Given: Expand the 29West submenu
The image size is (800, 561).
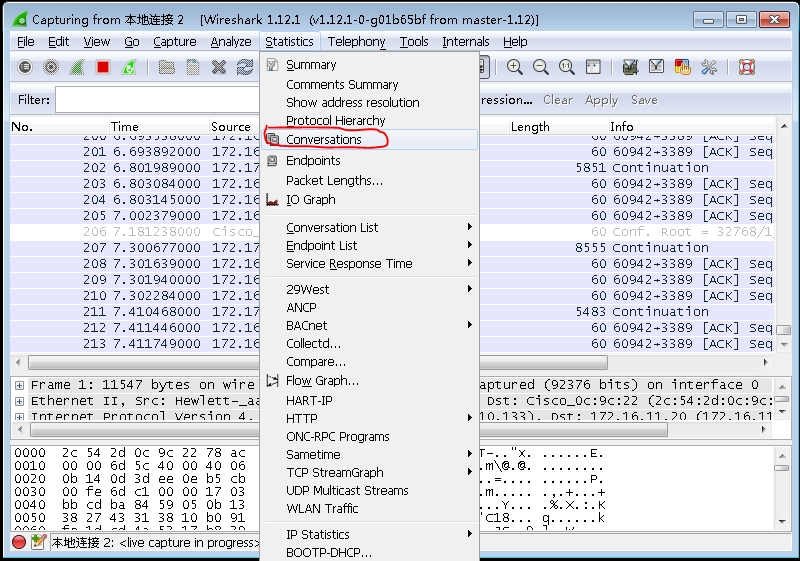Looking at the screenshot, I should [370, 290].
